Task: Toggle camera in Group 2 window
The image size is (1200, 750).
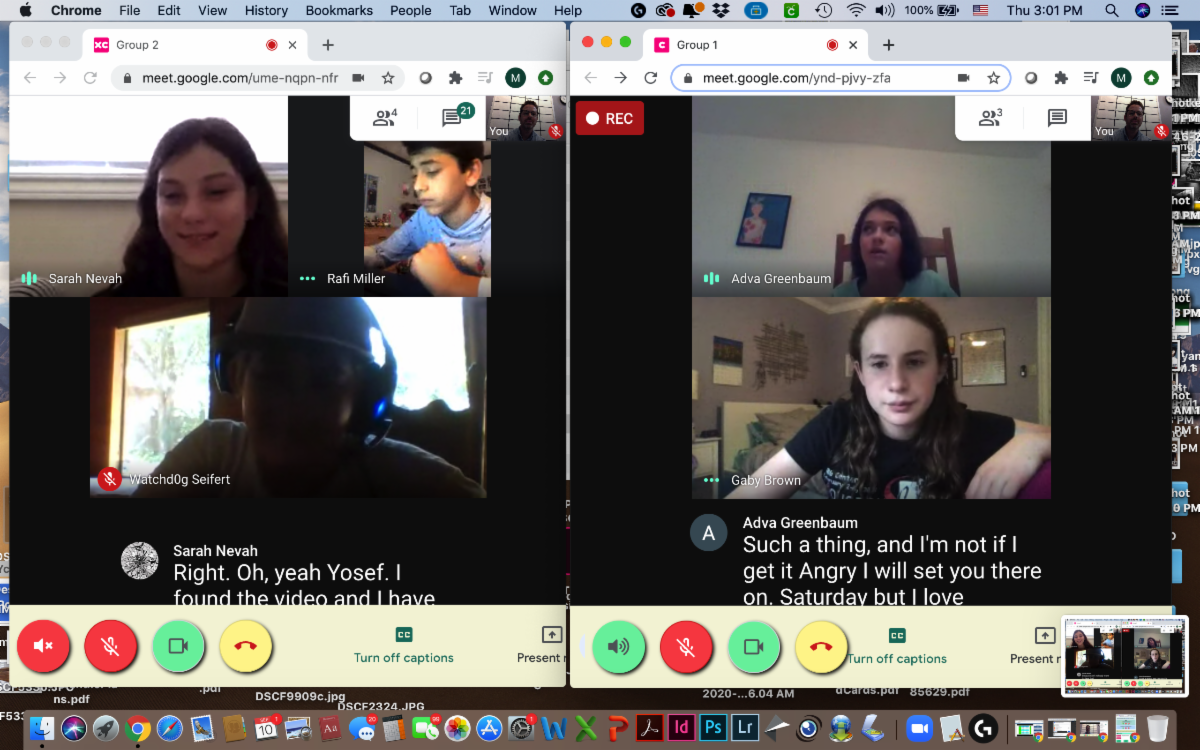Action: pyautogui.click(x=178, y=646)
